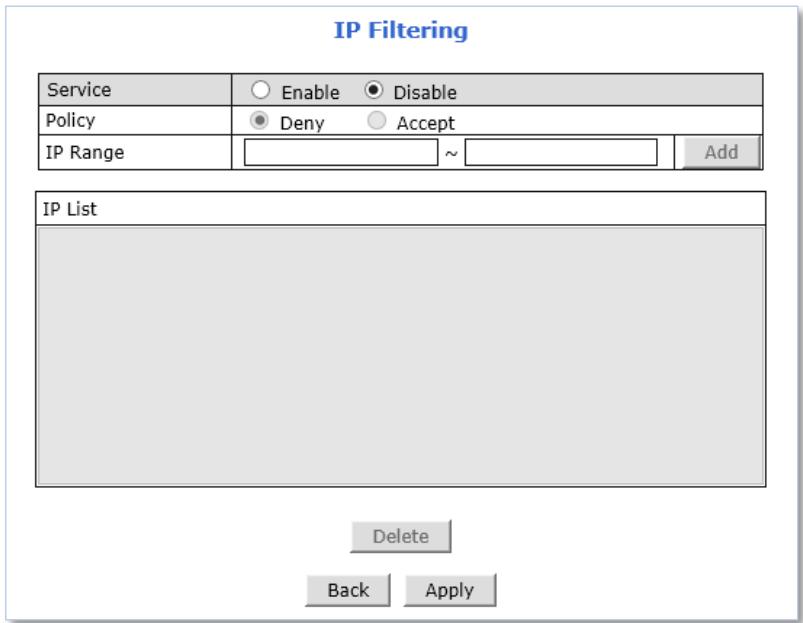Click the Add button
The image size is (803, 623).
pos(721,152)
